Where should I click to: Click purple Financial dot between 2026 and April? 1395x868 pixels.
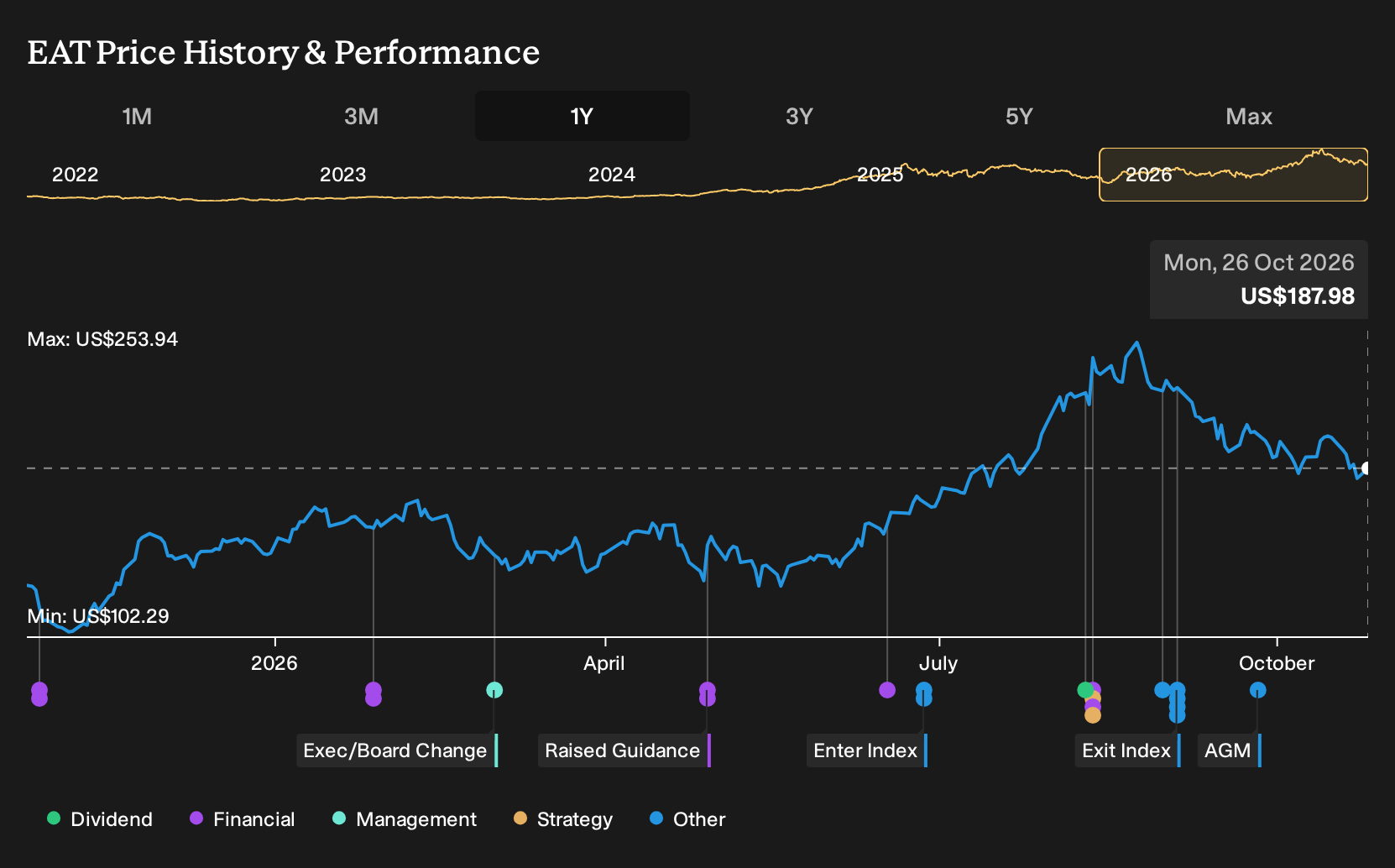point(374,693)
